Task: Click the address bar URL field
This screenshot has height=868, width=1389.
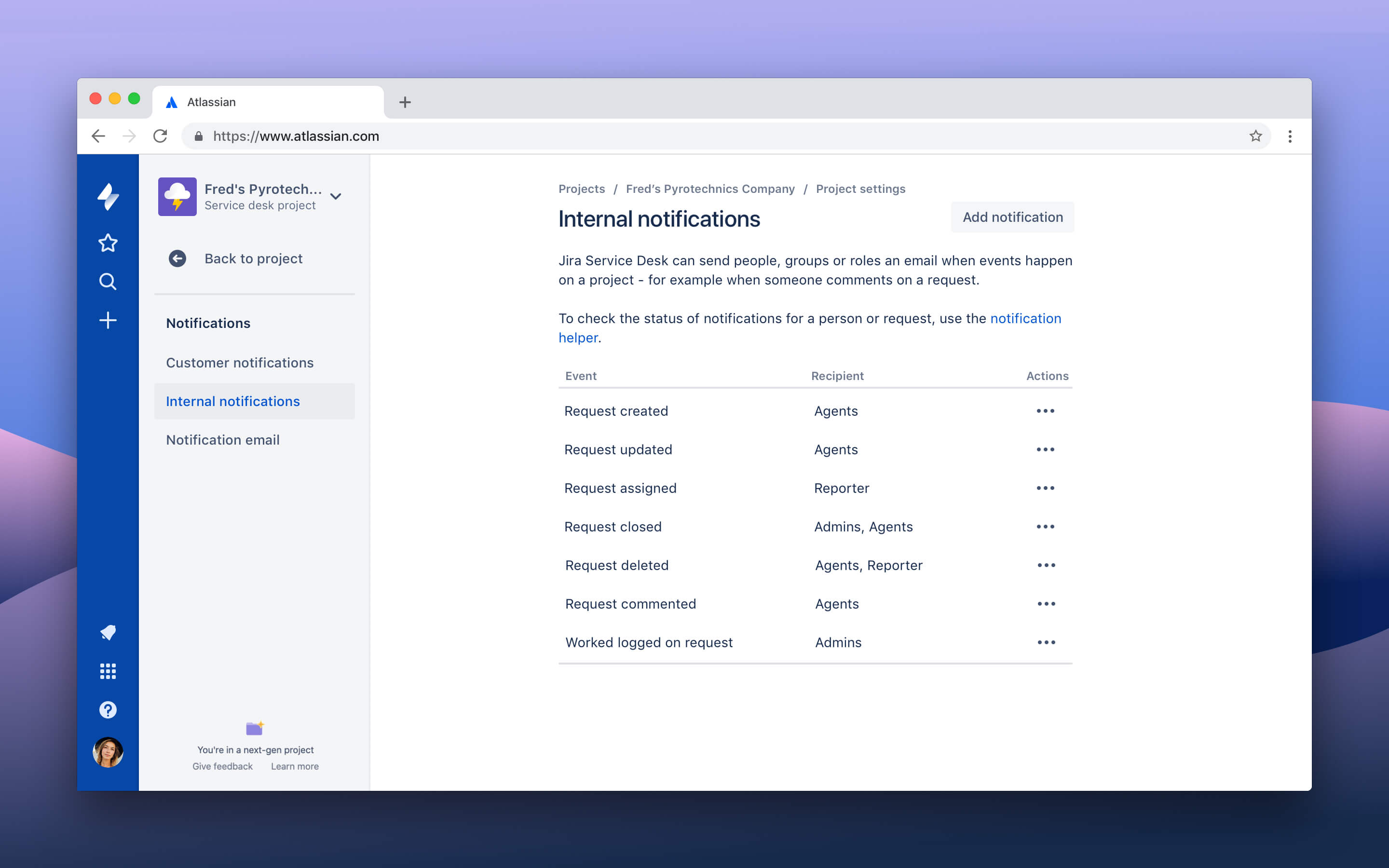Action: 726,136
